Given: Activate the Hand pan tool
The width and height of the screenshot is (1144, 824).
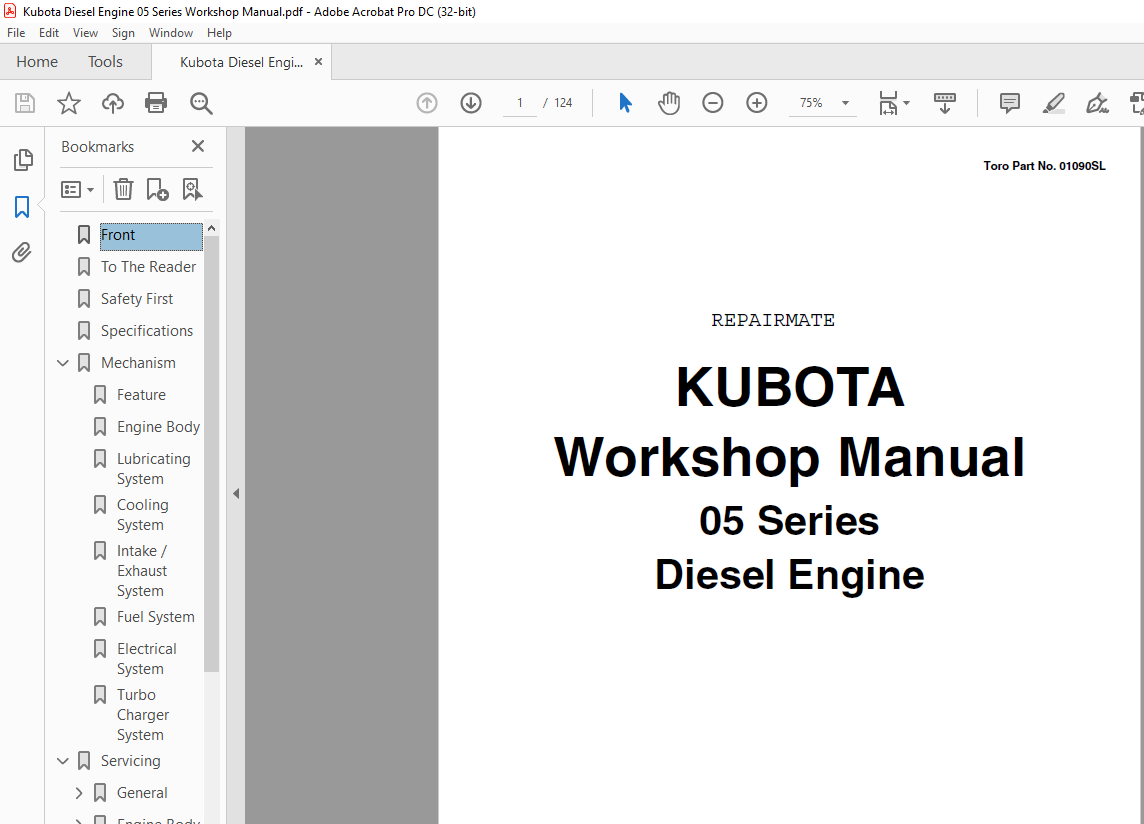Looking at the screenshot, I should pos(668,103).
